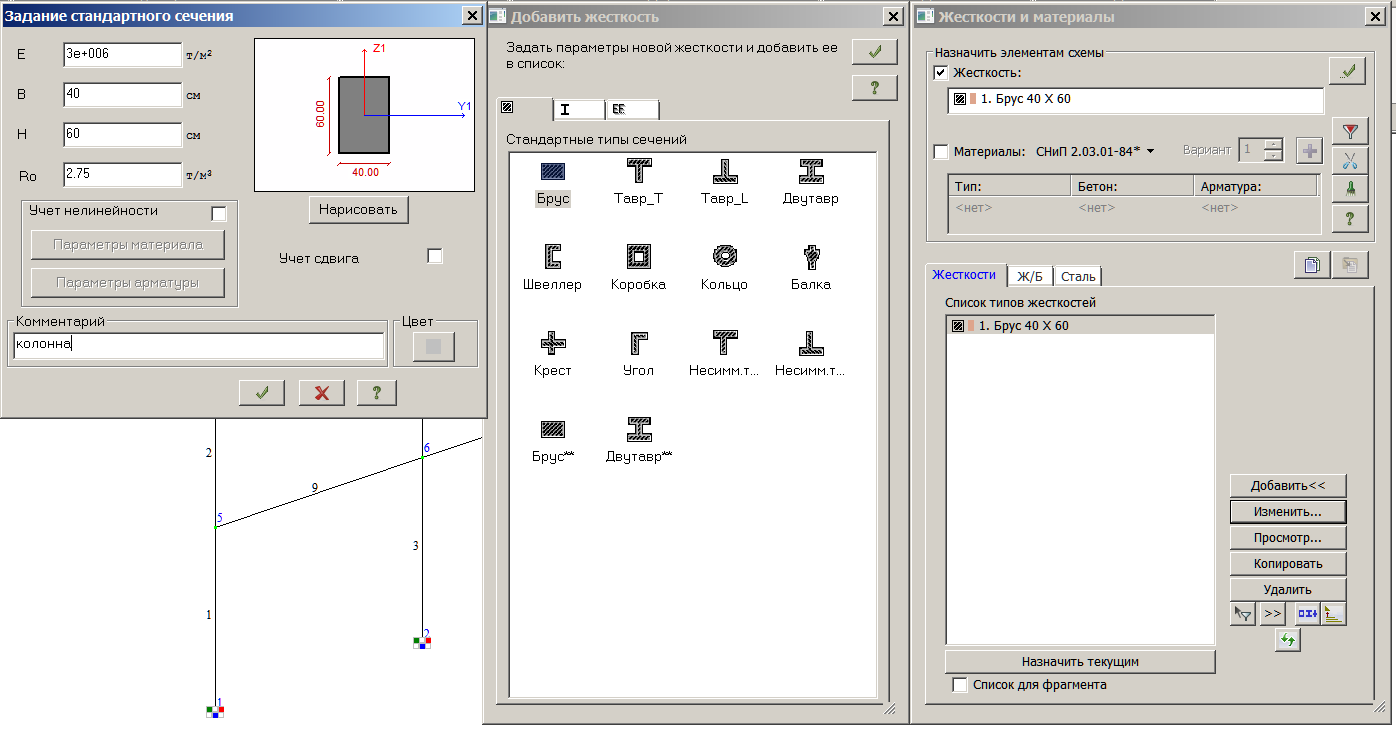Cancel the section dialog with red X
Image resolution: width=1396 pixels, height=731 pixels.
coord(322,393)
